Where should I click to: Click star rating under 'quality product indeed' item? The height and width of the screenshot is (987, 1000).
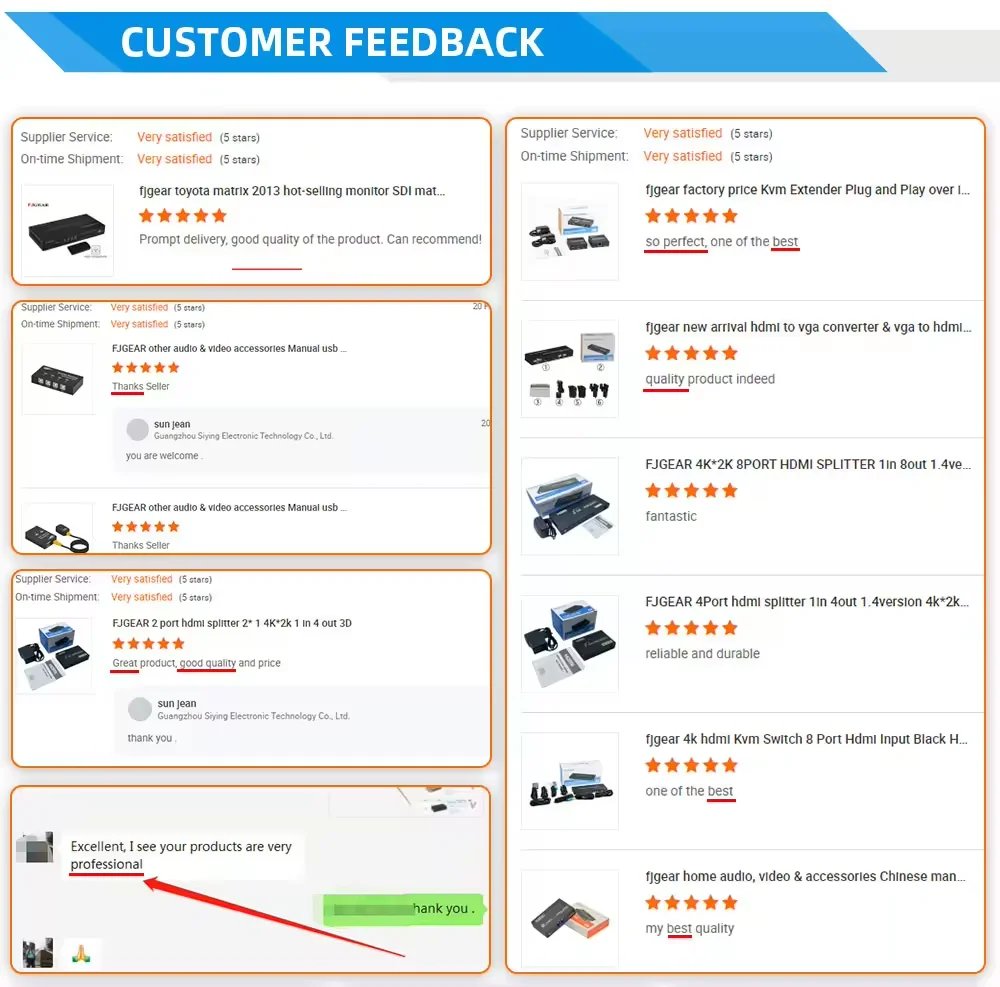coord(691,353)
